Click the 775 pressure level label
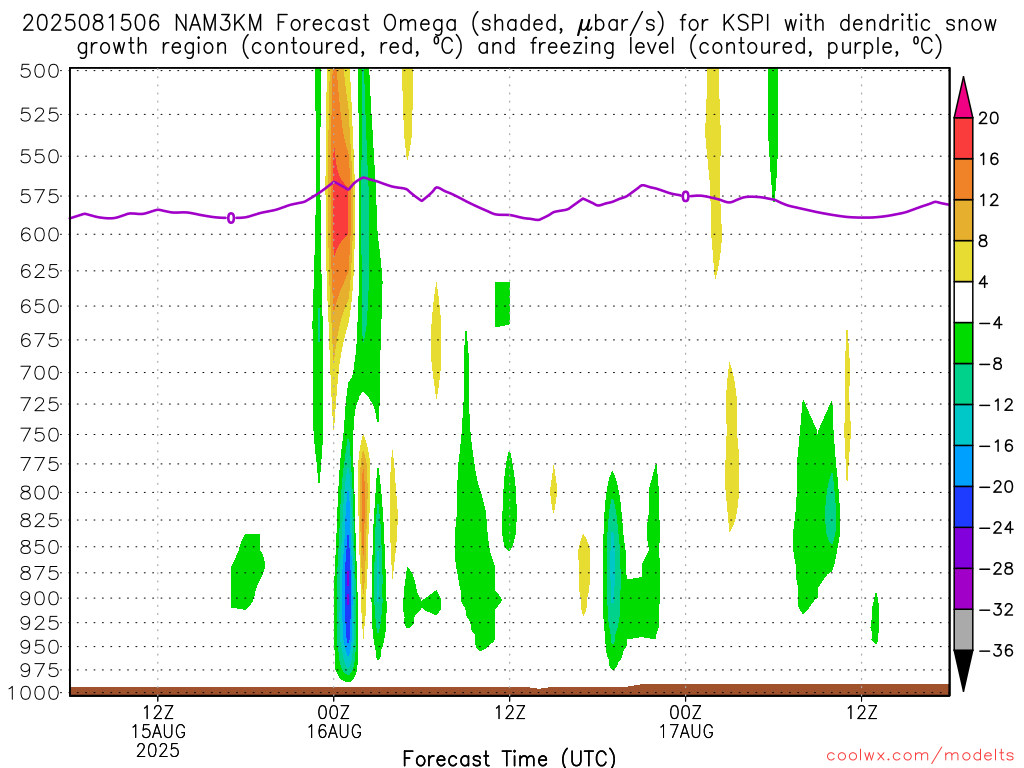 [40, 464]
